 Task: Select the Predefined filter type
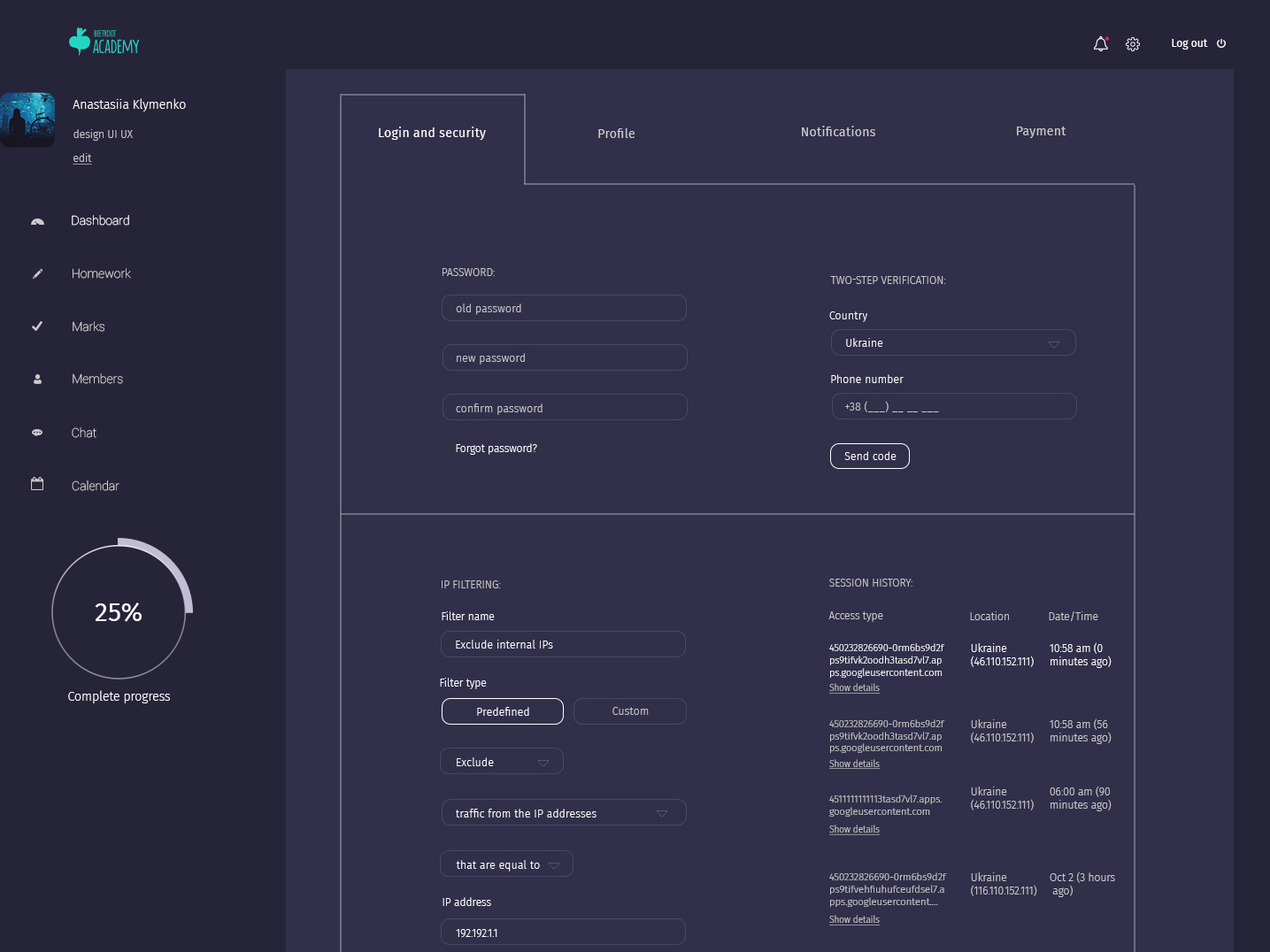coord(502,711)
